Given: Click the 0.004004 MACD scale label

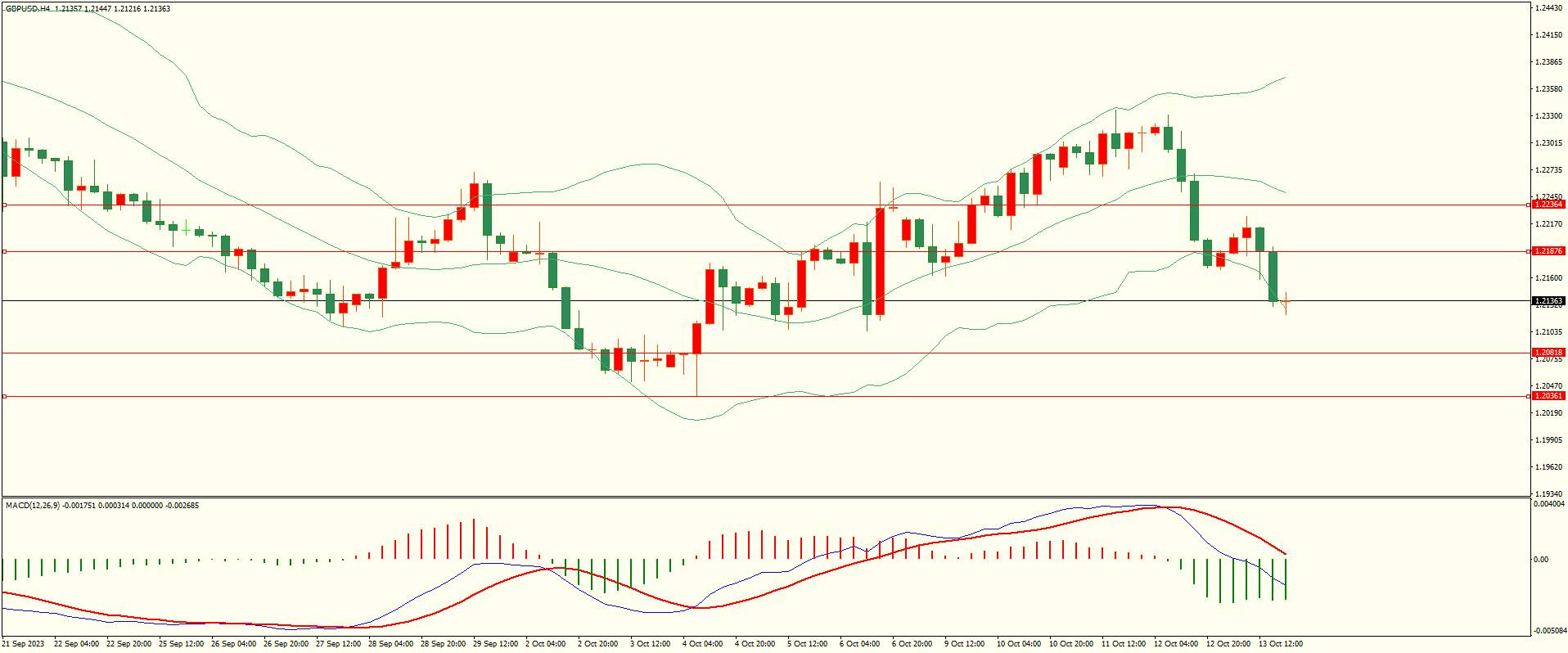Looking at the screenshot, I should (x=1549, y=505).
